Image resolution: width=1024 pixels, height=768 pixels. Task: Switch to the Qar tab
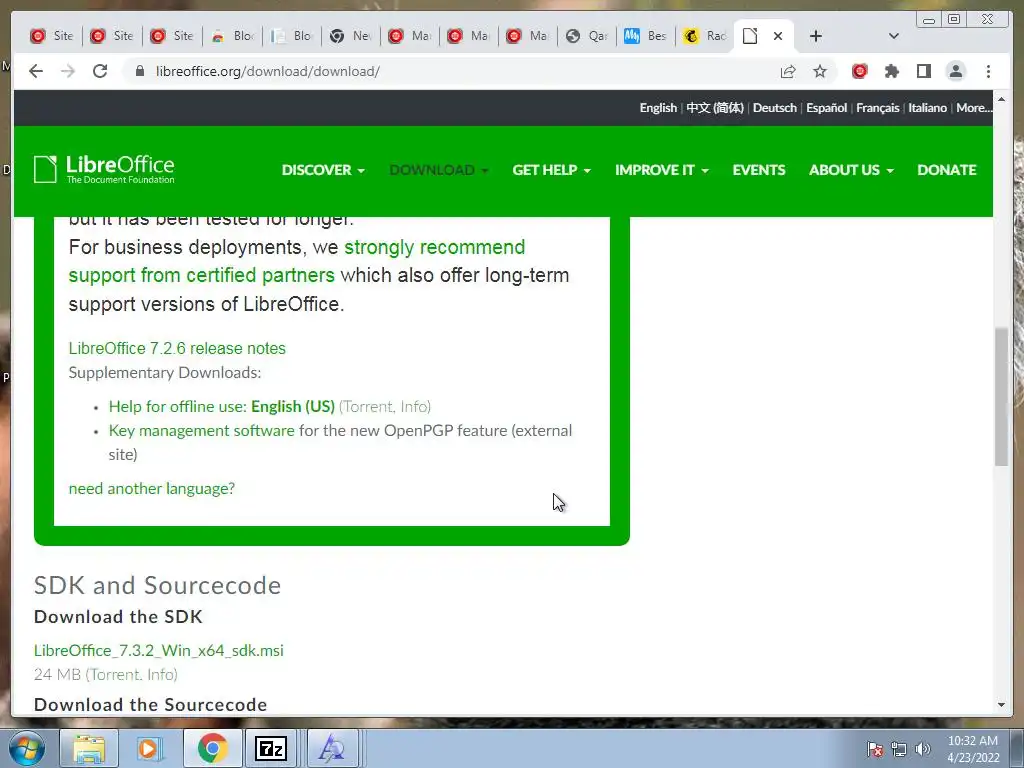[x=586, y=36]
